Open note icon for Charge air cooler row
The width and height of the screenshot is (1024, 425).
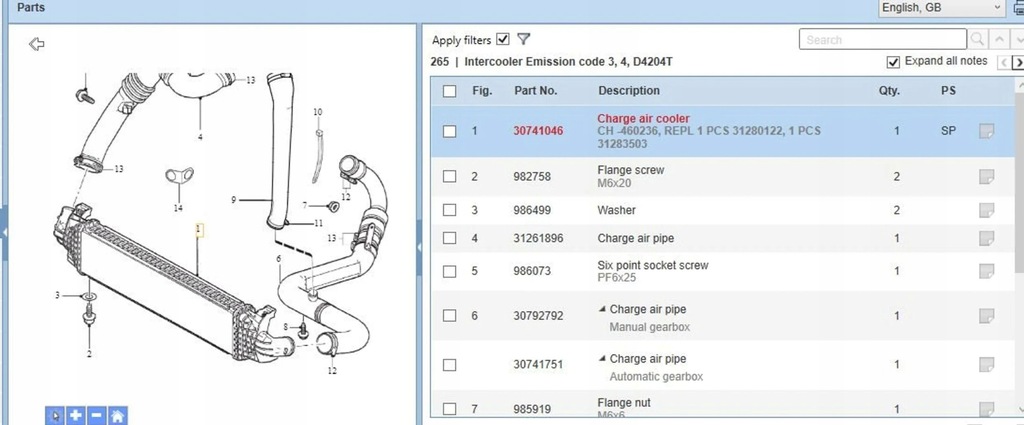tap(986, 131)
